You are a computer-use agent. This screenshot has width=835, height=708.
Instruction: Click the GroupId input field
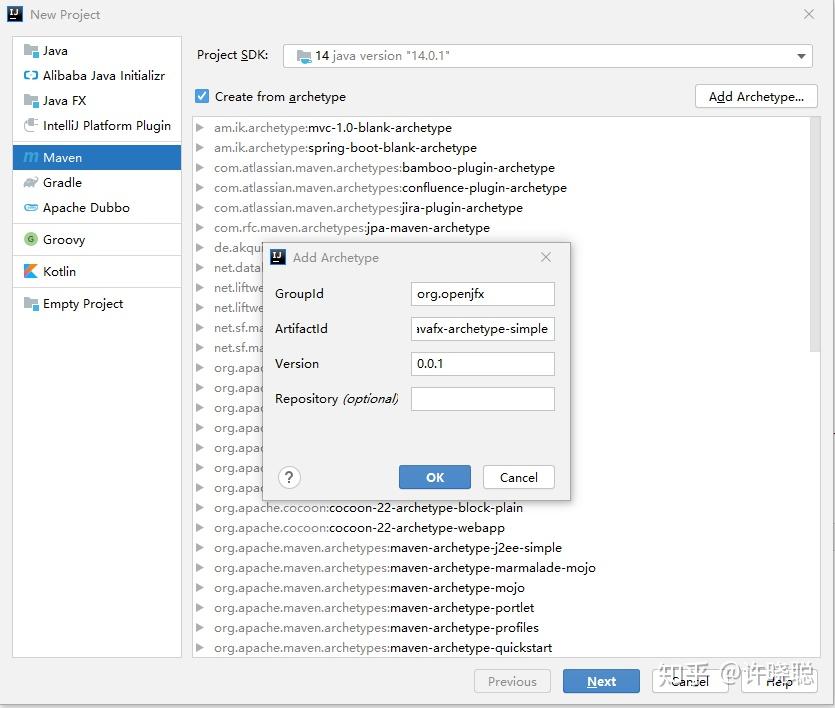tap(482, 294)
